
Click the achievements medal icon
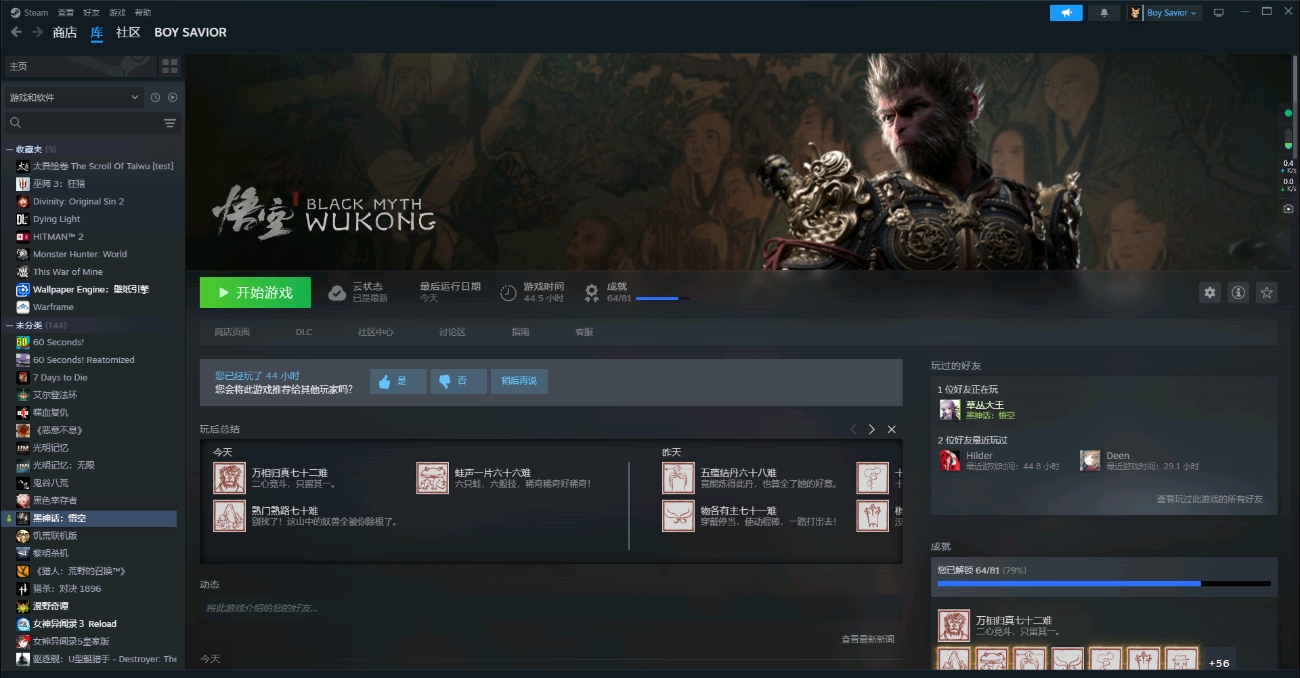click(x=592, y=292)
